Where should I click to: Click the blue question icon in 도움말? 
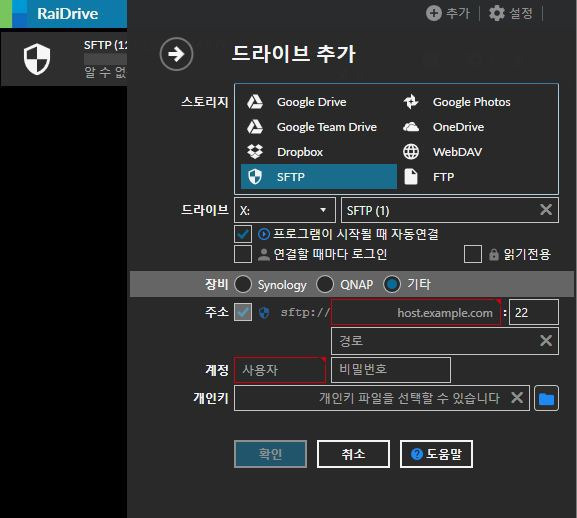416,454
